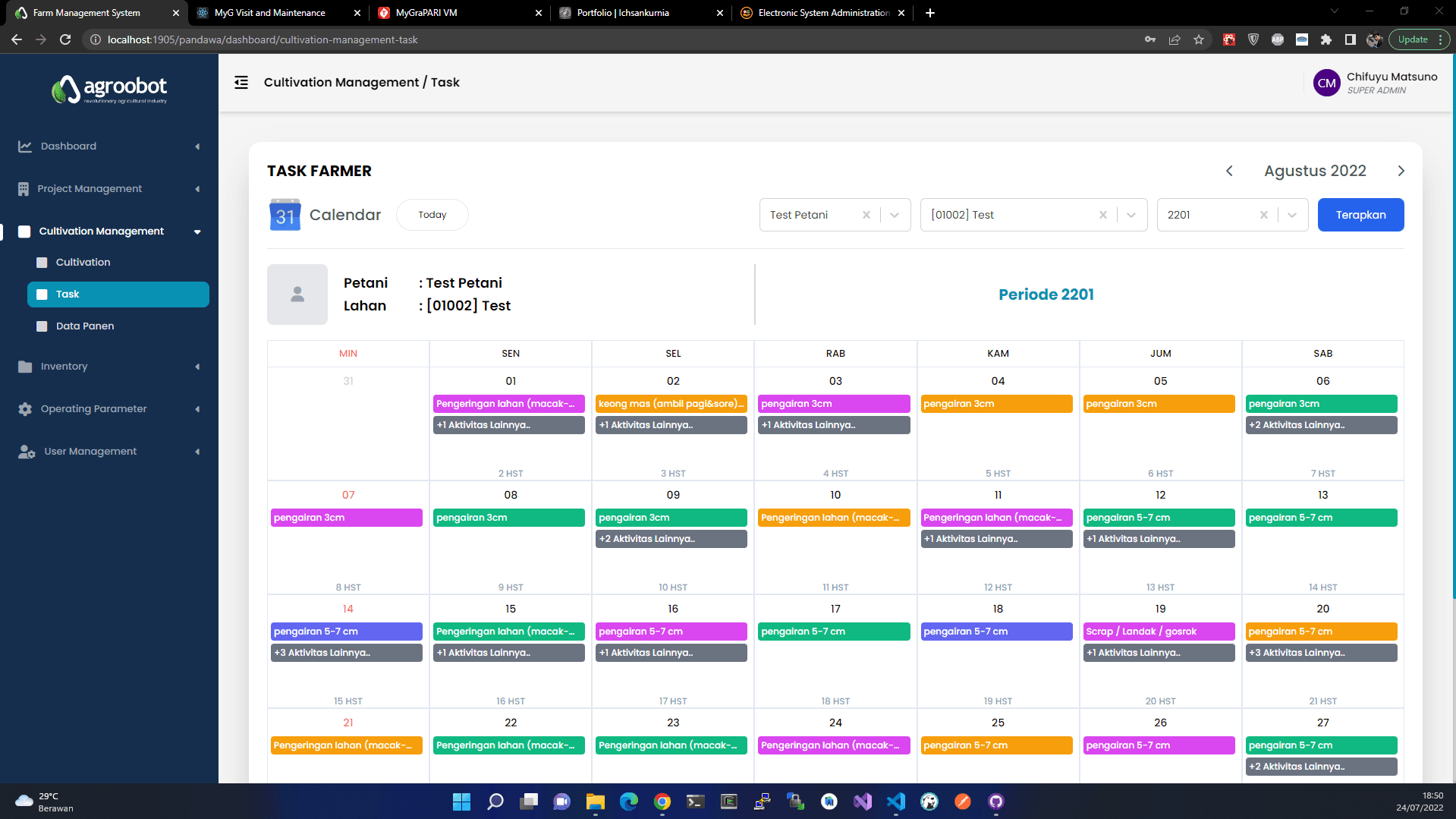Clear the [01002] Test field selection
This screenshot has height=819, width=1456.
coord(1102,215)
